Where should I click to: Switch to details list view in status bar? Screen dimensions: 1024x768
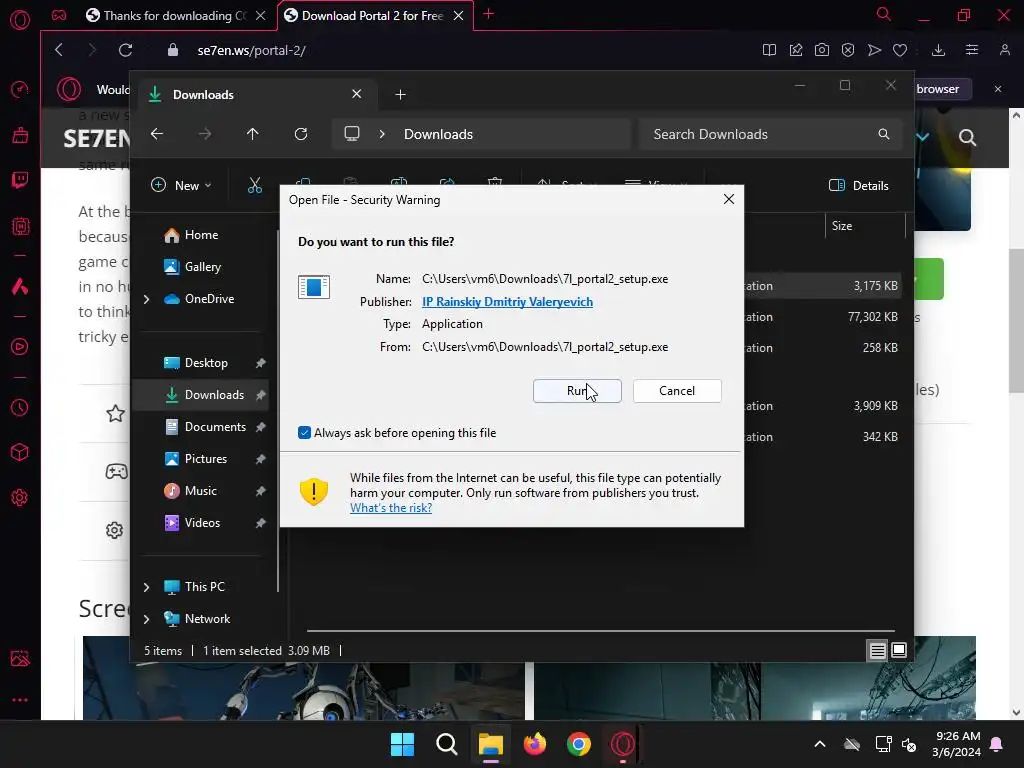coord(877,650)
